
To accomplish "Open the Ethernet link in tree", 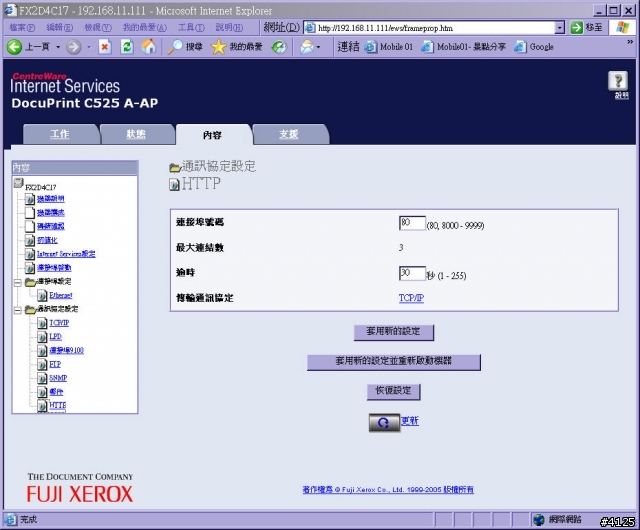I will click(x=60, y=295).
